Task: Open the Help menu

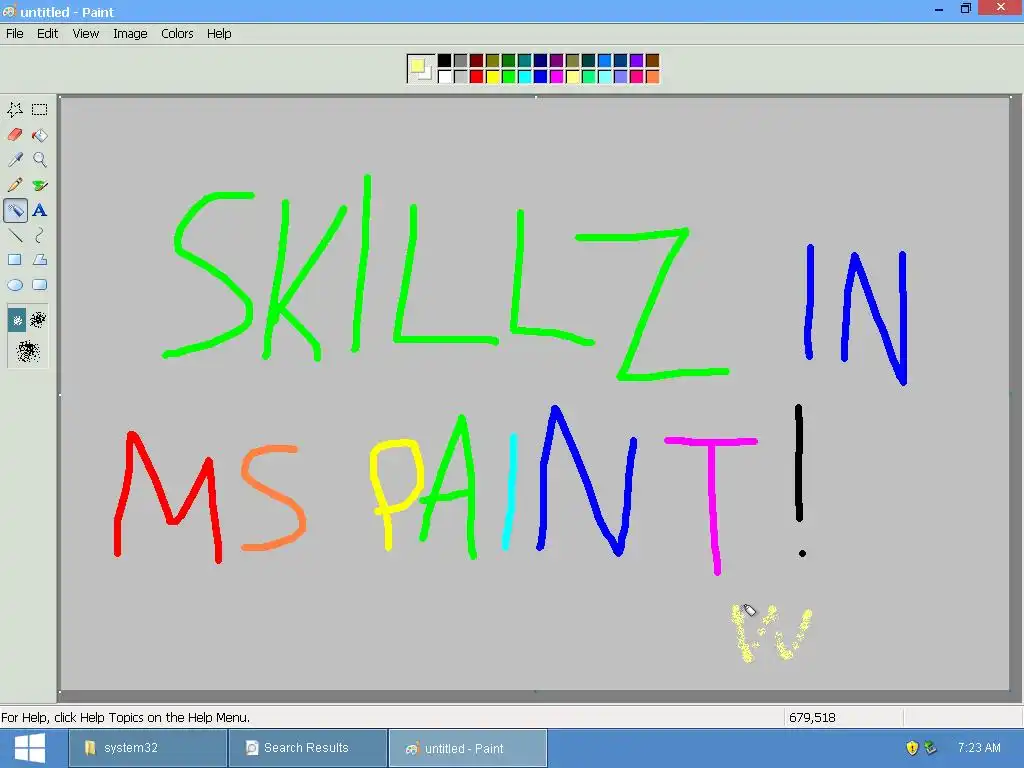Action: [219, 33]
